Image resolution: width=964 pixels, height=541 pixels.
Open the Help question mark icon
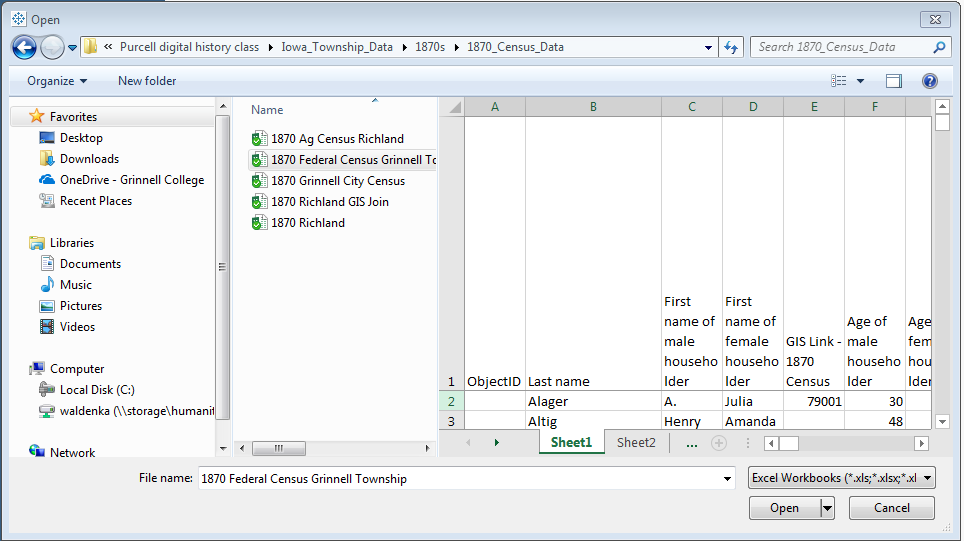click(929, 81)
